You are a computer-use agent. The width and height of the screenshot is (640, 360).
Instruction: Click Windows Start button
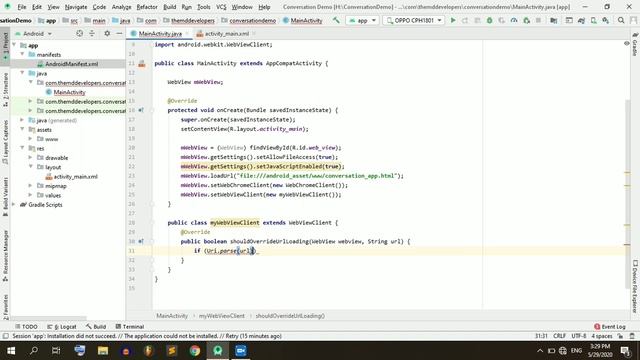(11, 351)
